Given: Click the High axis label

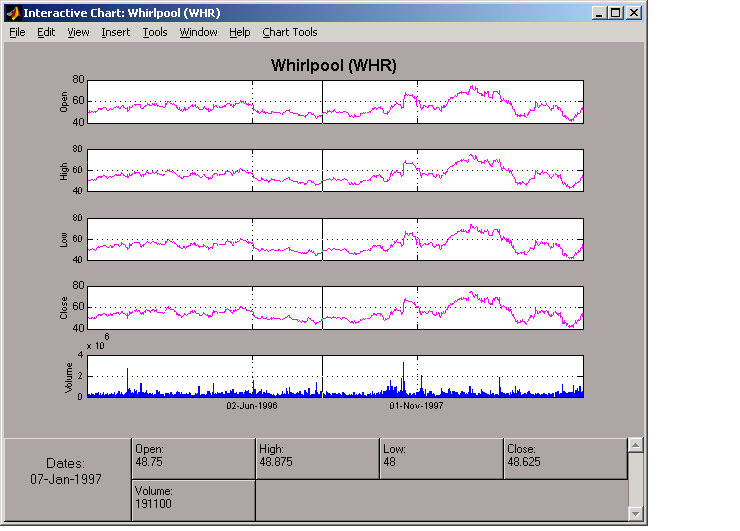Looking at the screenshot, I should (64, 171).
